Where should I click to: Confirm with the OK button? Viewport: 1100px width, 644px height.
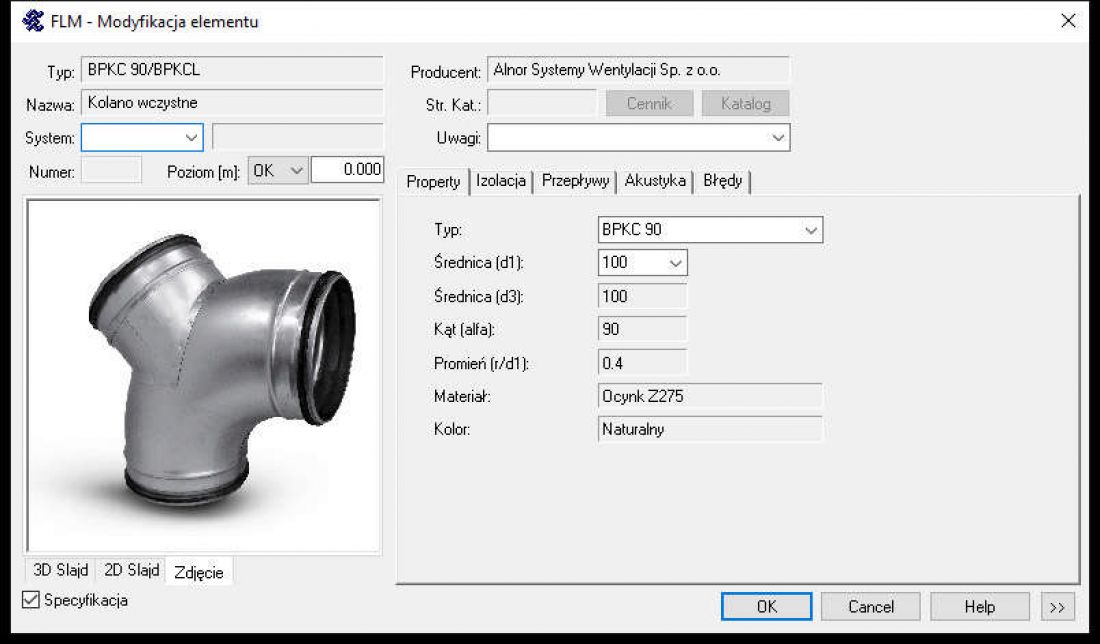point(767,607)
